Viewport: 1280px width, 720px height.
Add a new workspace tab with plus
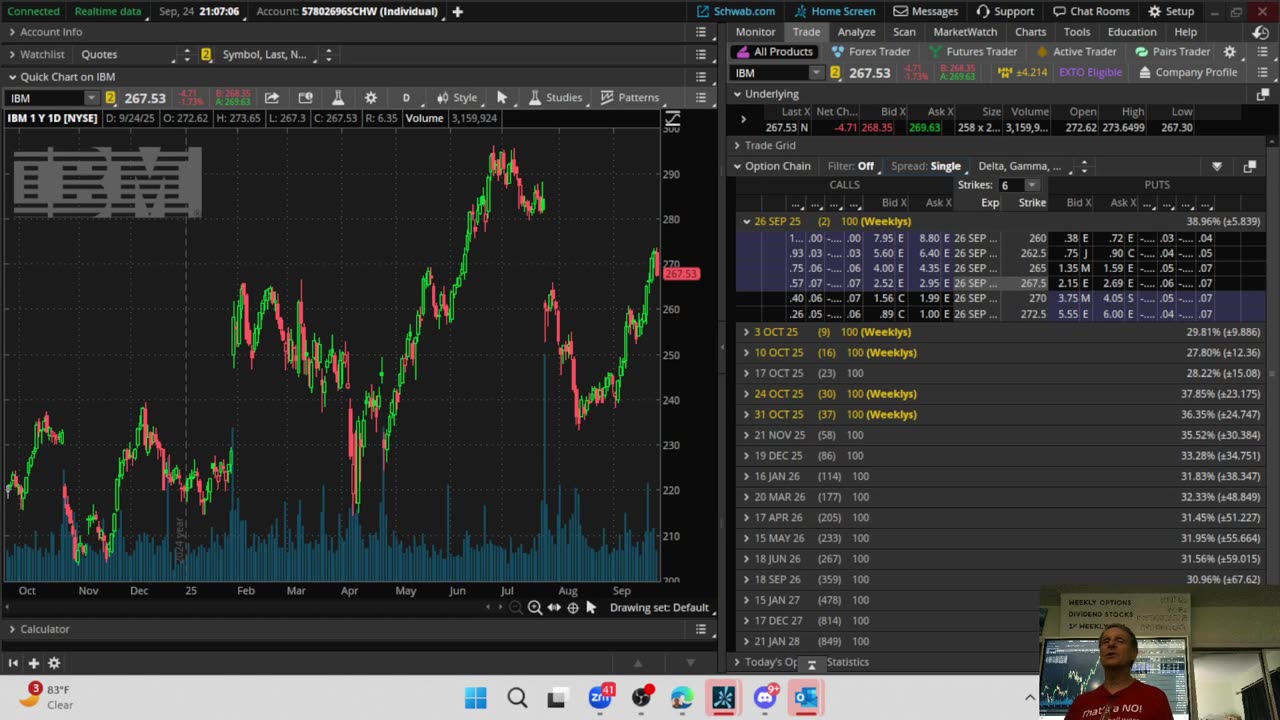[457, 11]
